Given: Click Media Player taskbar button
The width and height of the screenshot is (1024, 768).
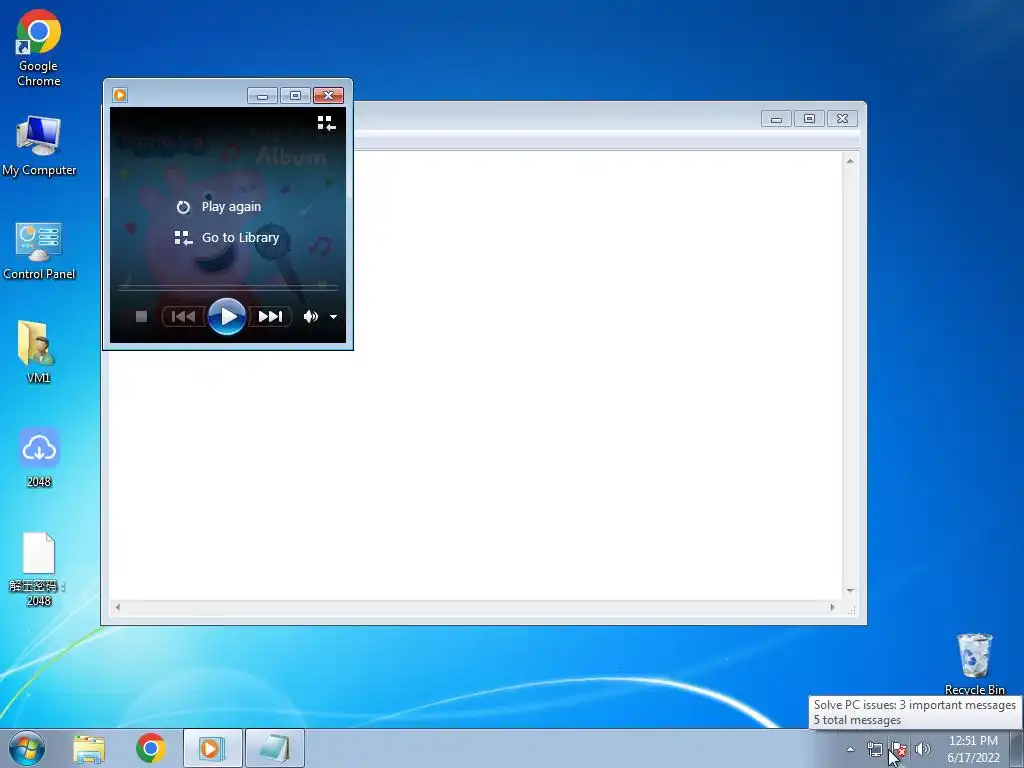Looking at the screenshot, I should coord(212,748).
